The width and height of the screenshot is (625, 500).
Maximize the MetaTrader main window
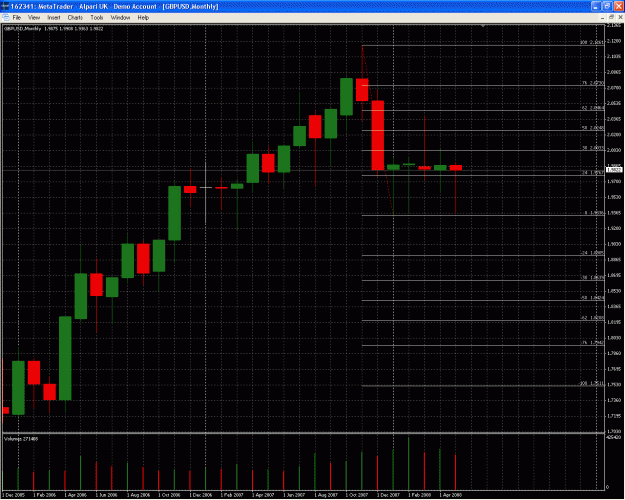(607, 6)
